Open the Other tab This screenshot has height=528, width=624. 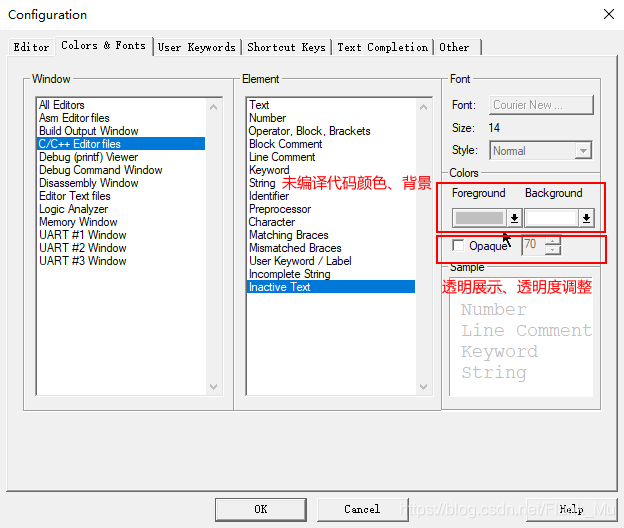click(458, 47)
